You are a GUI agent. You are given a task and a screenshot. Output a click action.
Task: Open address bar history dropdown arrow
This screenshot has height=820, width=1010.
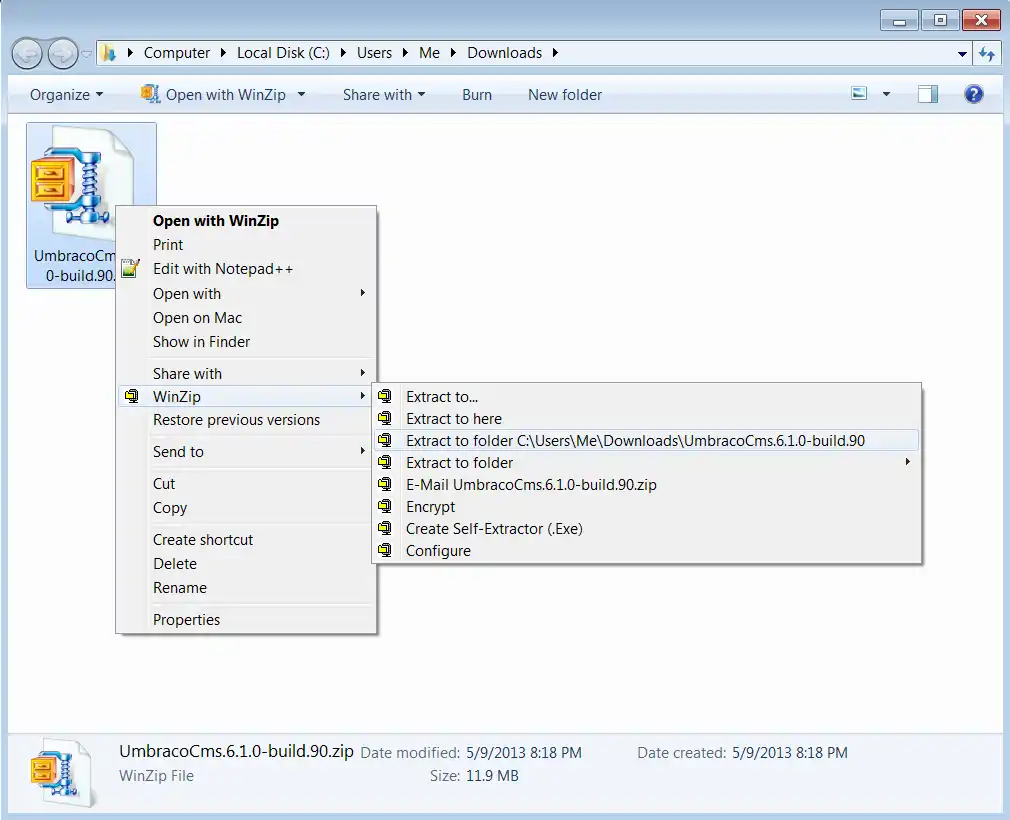click(x=962, y=54)
